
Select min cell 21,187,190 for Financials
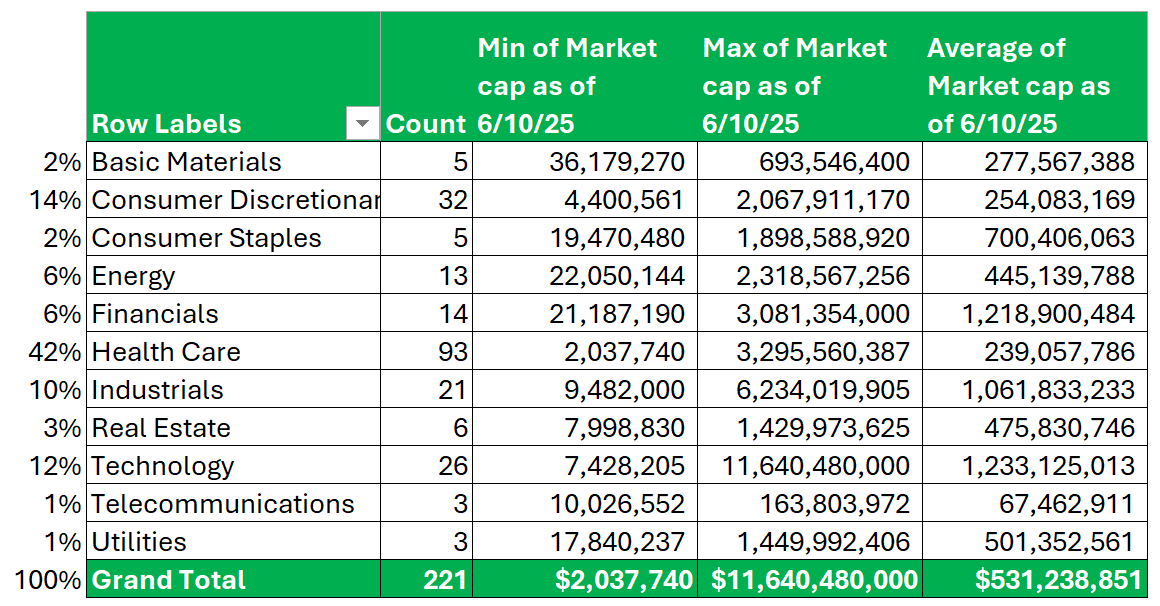[x=584, y=313]
